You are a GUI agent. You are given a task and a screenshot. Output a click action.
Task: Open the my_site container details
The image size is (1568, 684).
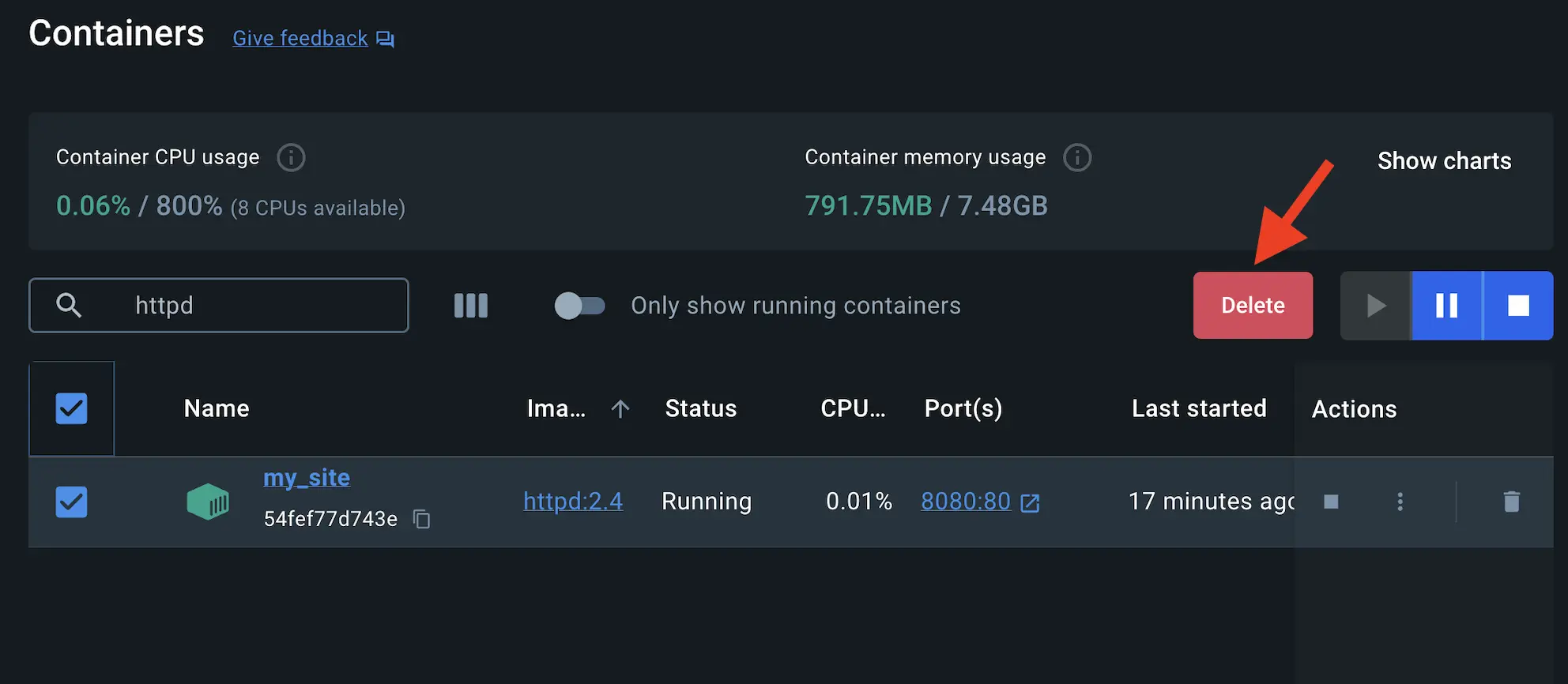click(x=307, y=477)
